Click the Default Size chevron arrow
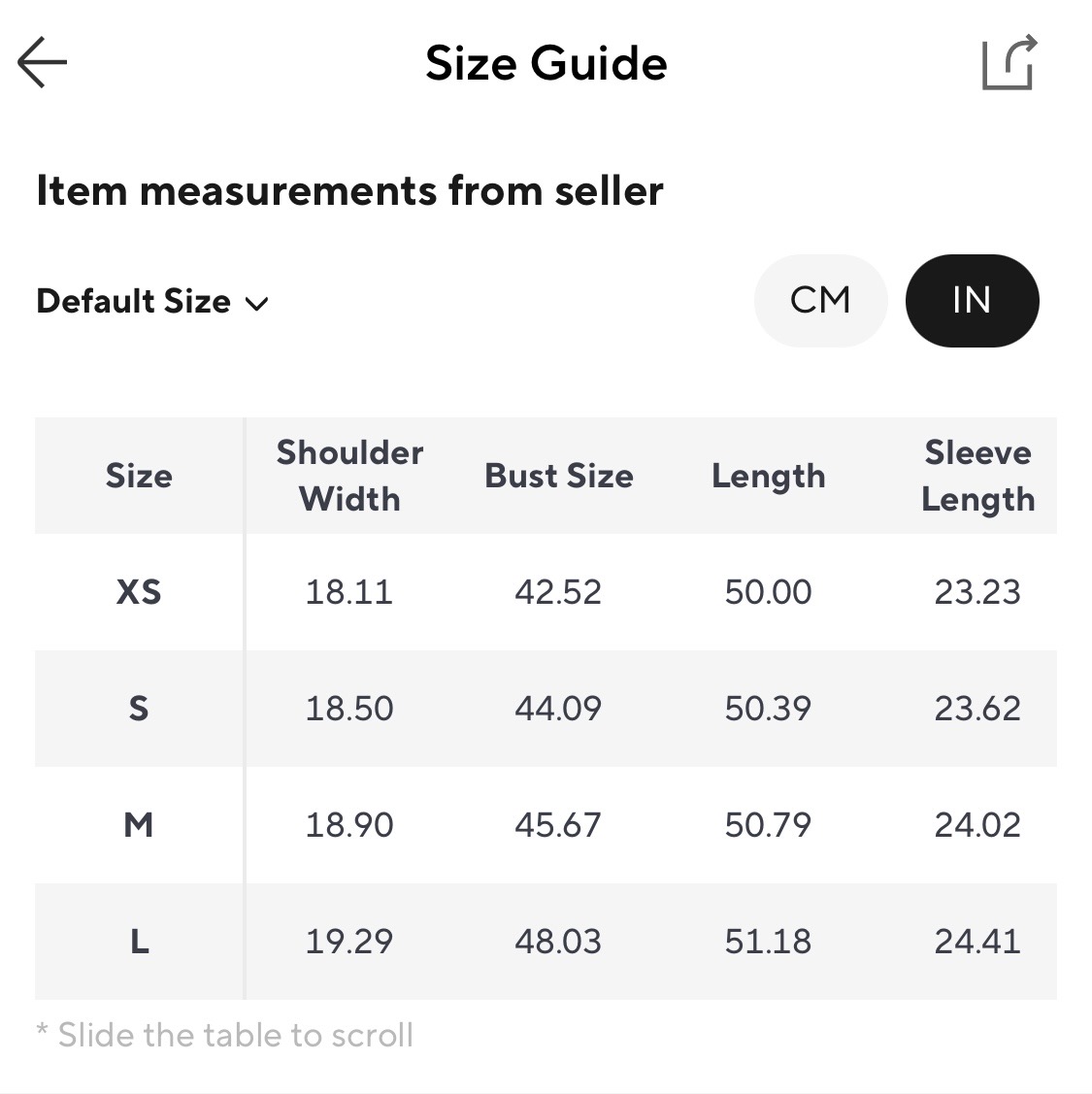Screen dimensions: 1092x1094 [x=256, y=304]
